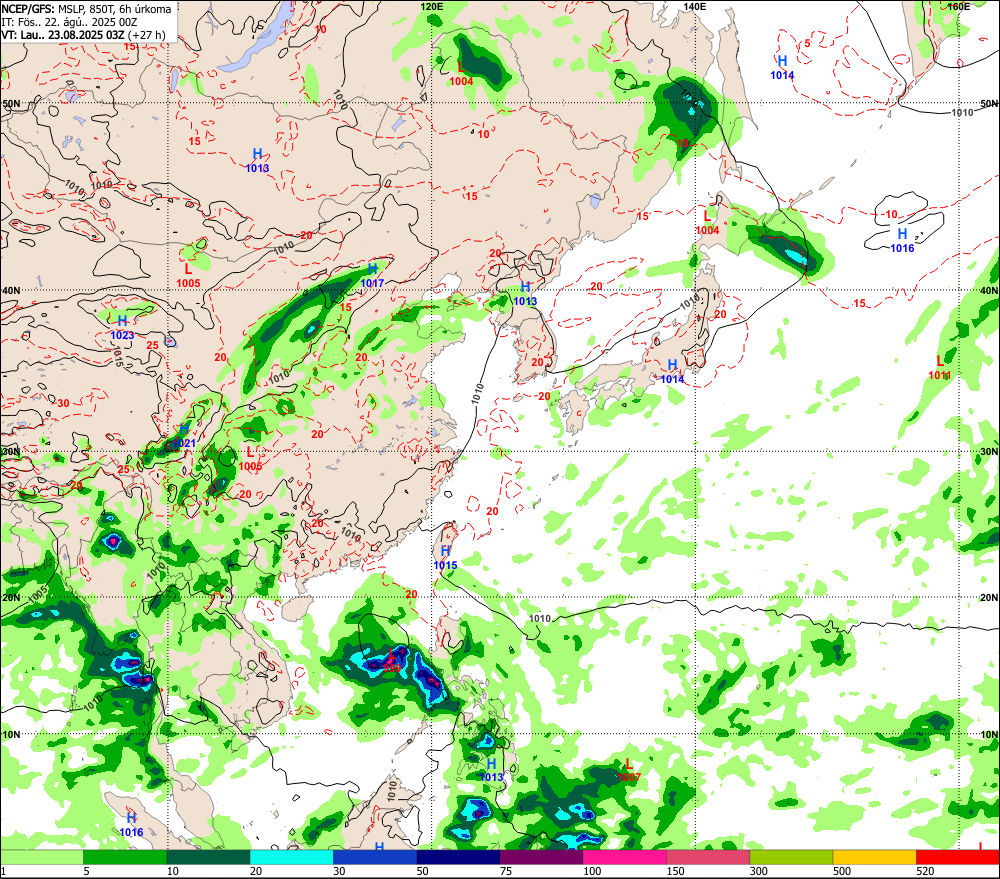Click the orange 500–520 legend swatch

click(x=875, y=857)
